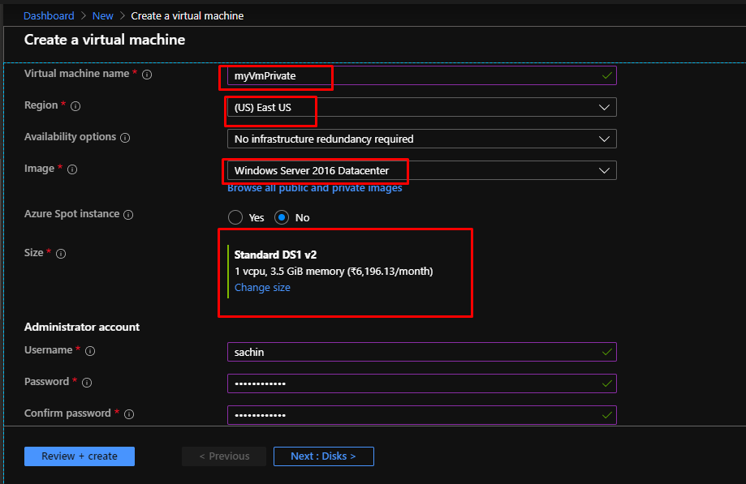This screenshot has height=484, width=746.
Task: Click the Previous button
Action: coord(224,456)
